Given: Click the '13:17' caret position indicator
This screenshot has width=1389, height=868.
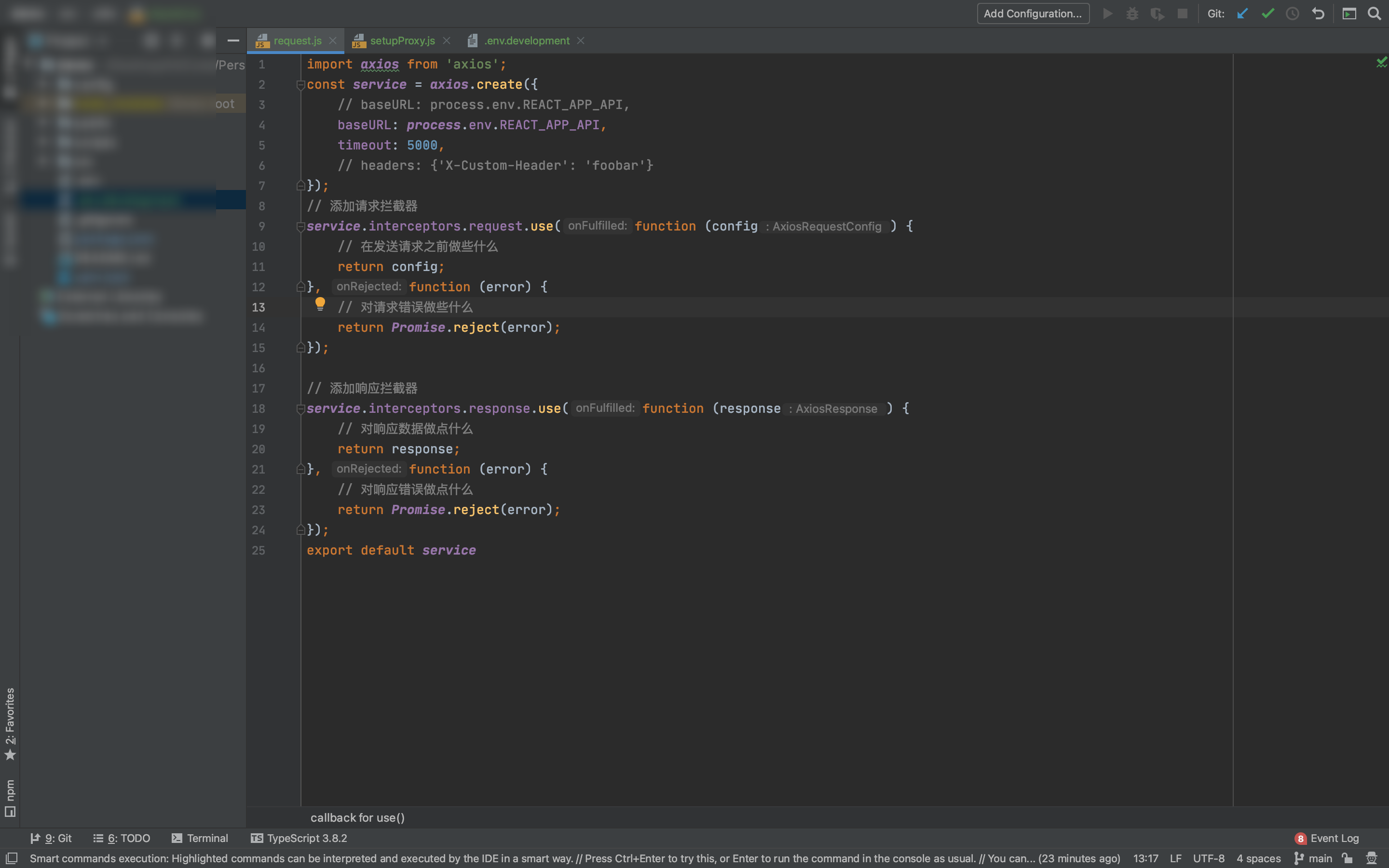Looking at the screenshot, I should click(x=1145, y=858).
